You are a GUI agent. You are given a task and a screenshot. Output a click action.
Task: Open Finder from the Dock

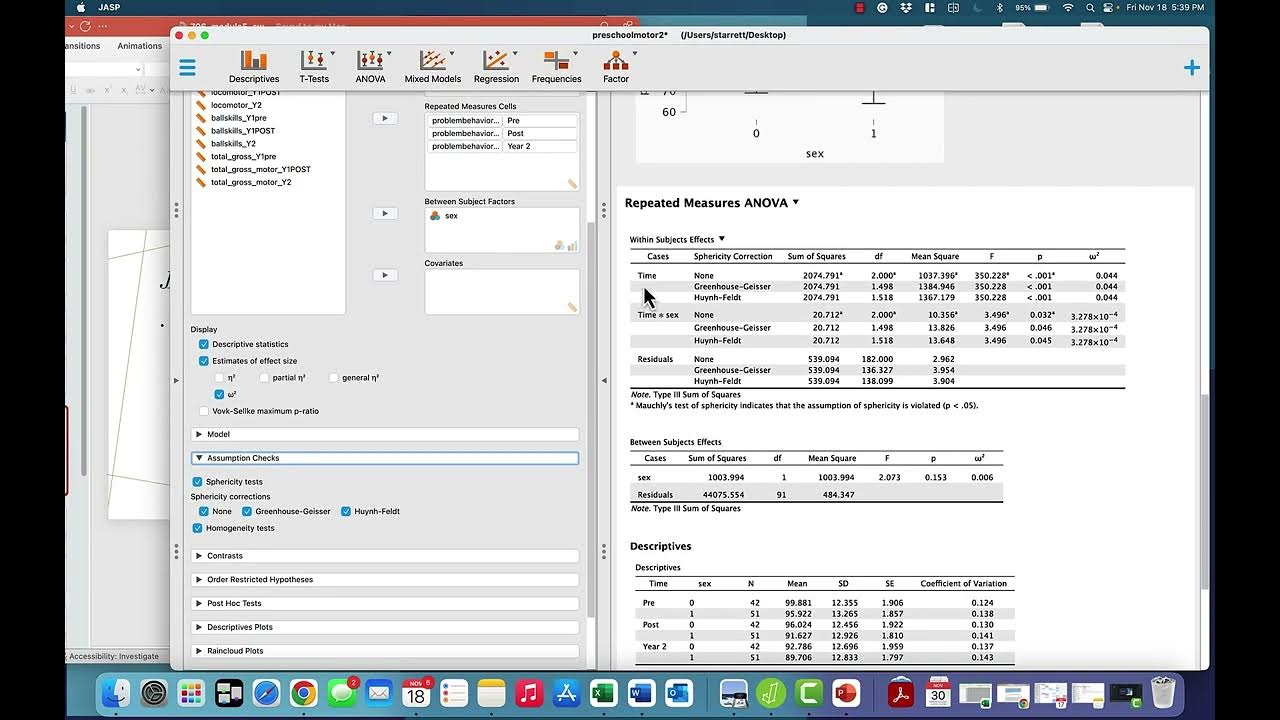pos(116,692)
